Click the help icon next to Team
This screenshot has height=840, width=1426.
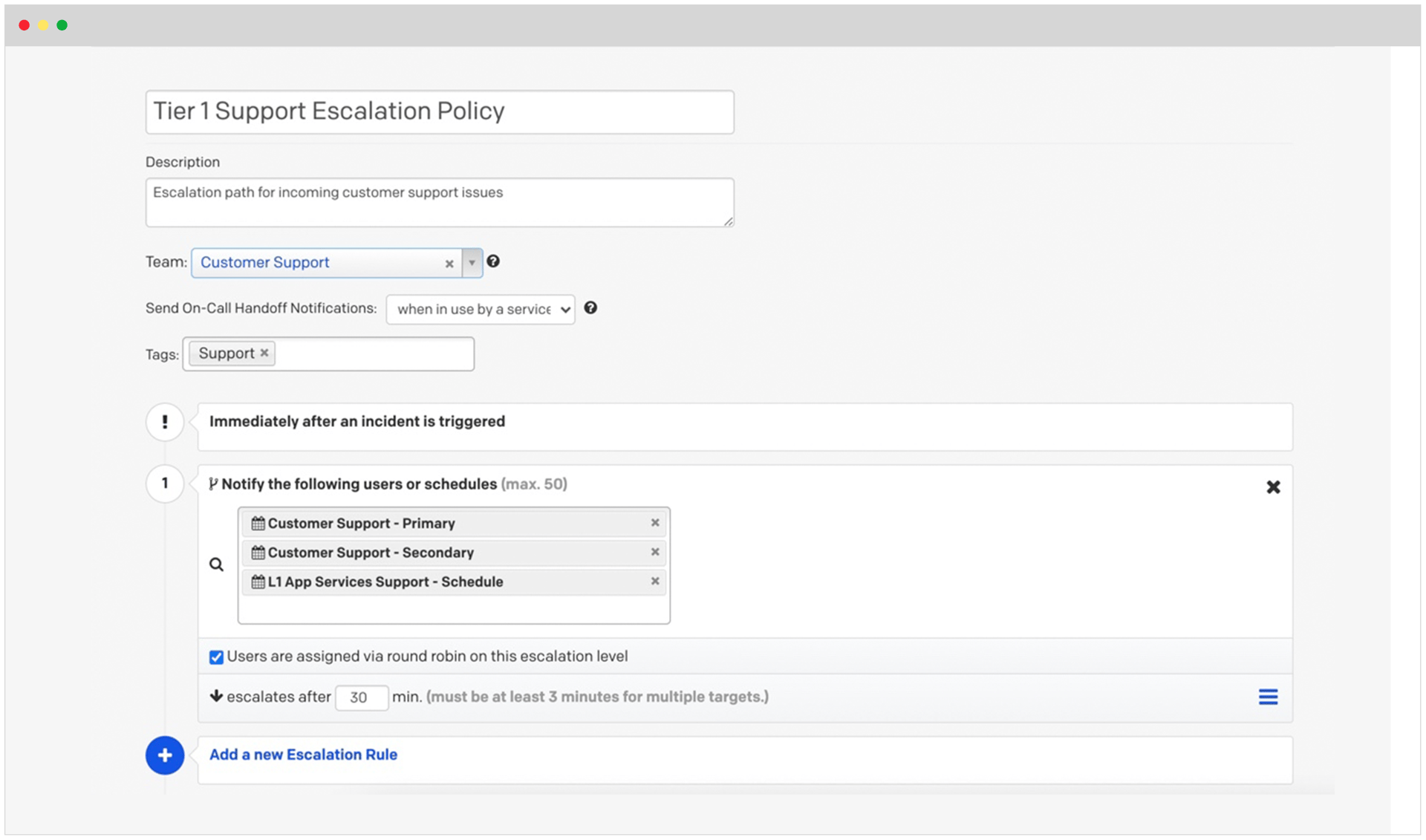click(493, 261)
